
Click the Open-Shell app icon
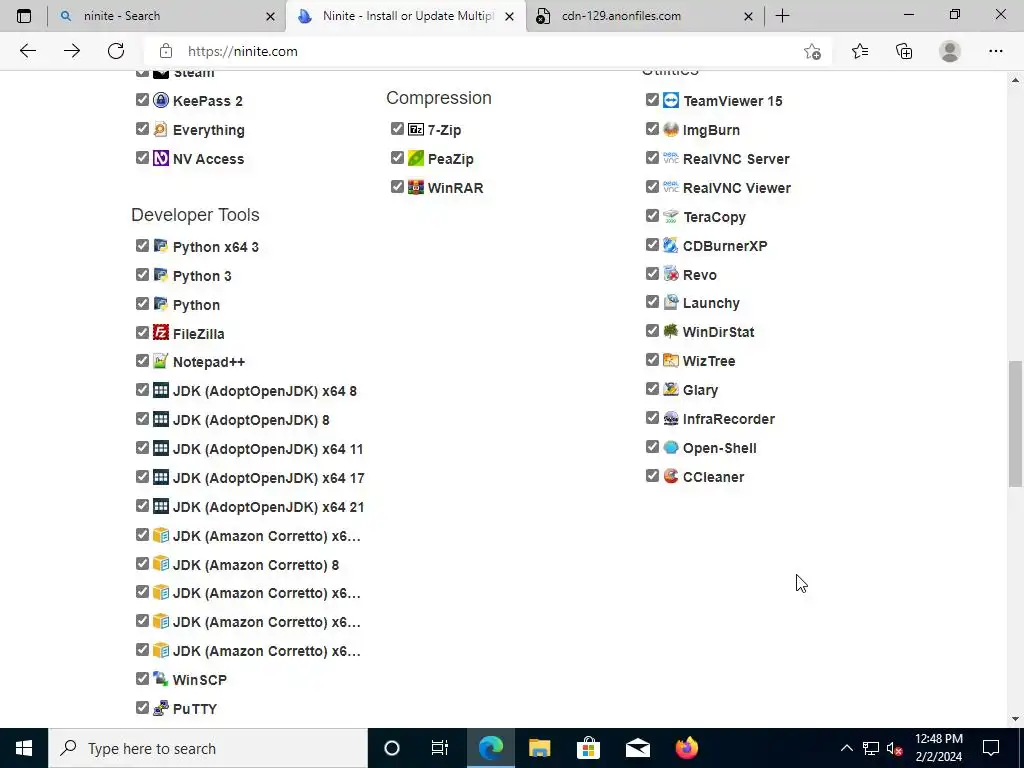coord(671,447)
